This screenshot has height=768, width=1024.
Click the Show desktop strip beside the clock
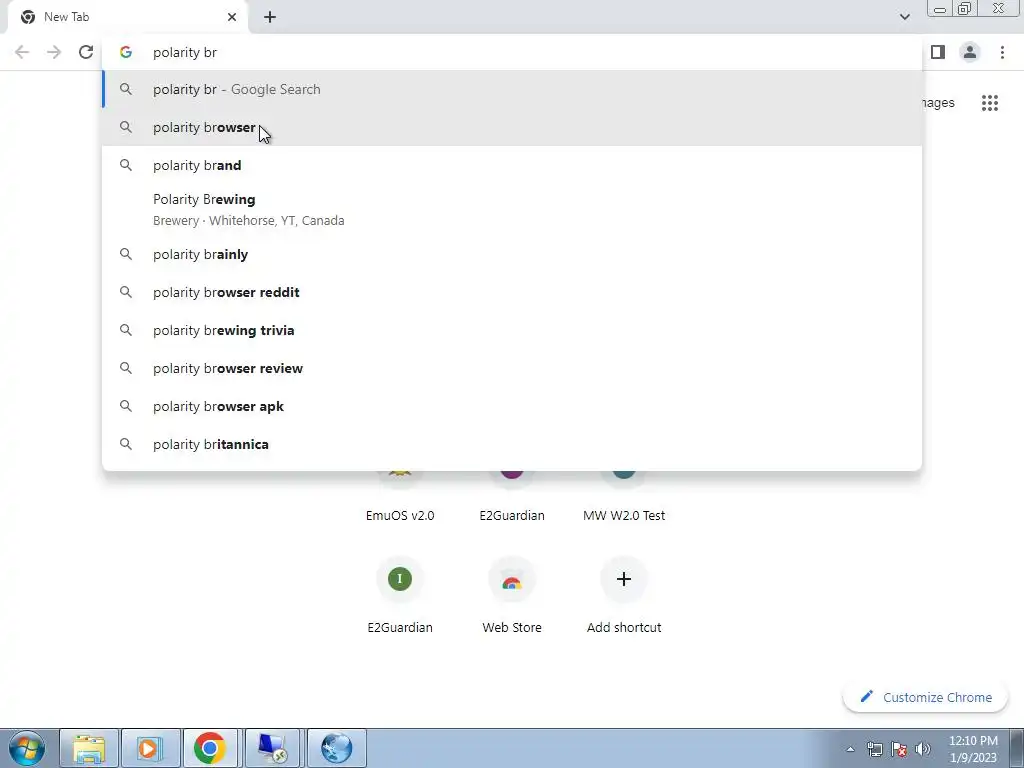click(1016, 748)
